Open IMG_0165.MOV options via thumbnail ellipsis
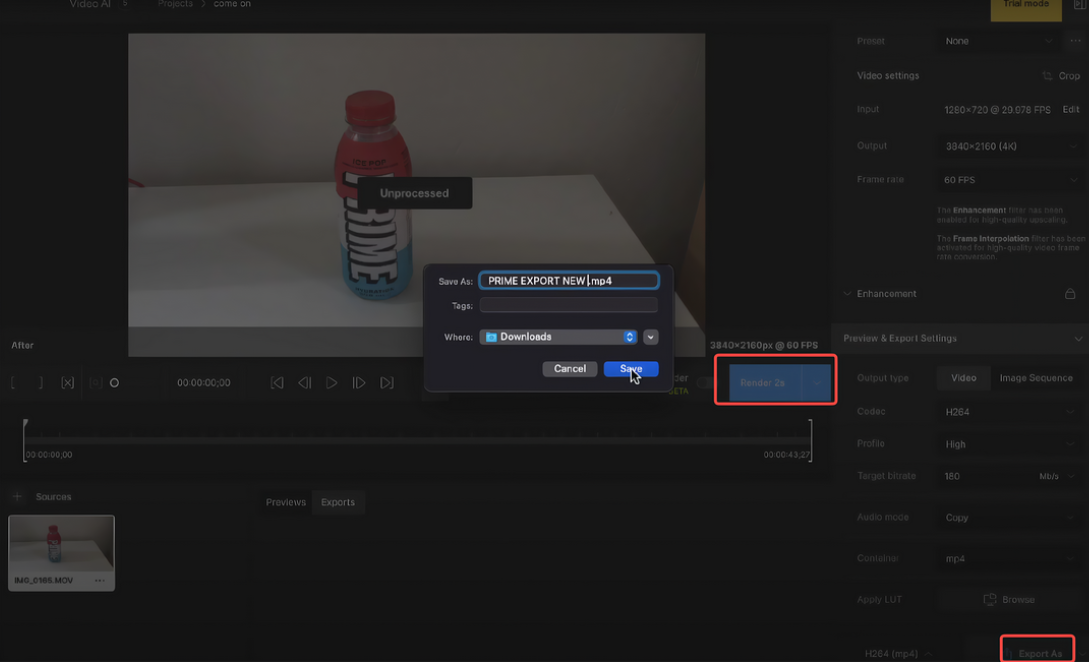The image size is (1089, 662). pos(99,580)
